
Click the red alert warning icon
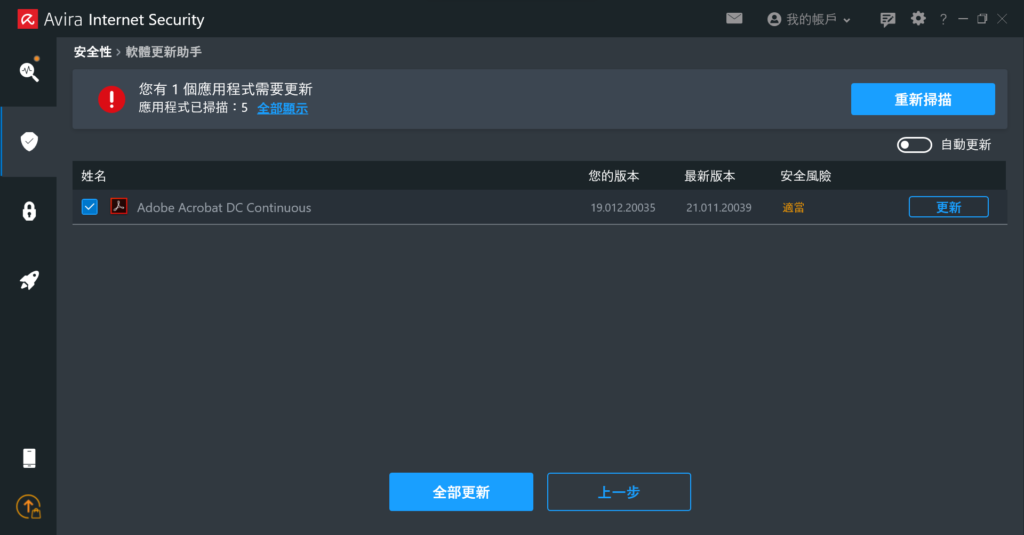click(x=112, y=99)
